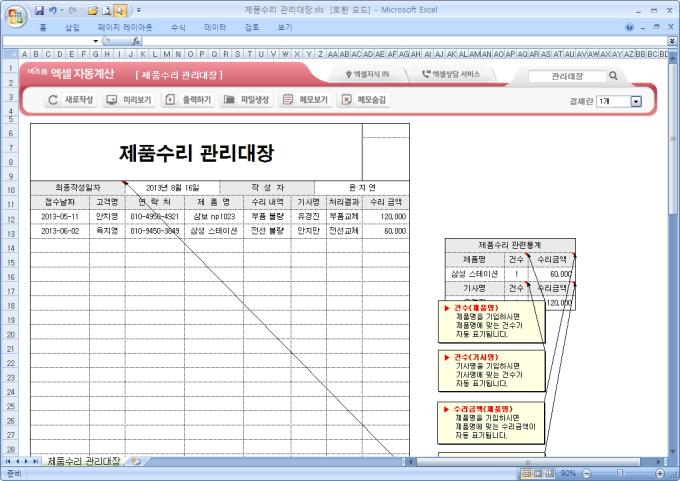The height and width of the screenshot is (481, 680).
Task: Select the 작성자 cell 윤 지 연
Action: [x=362, y=188]
